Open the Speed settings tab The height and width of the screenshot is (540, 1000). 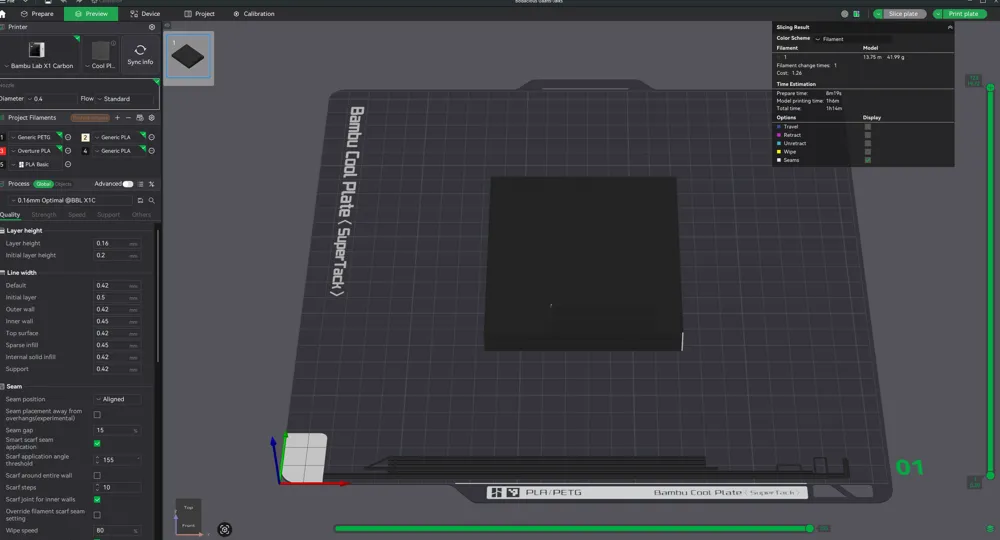(77, 215)
